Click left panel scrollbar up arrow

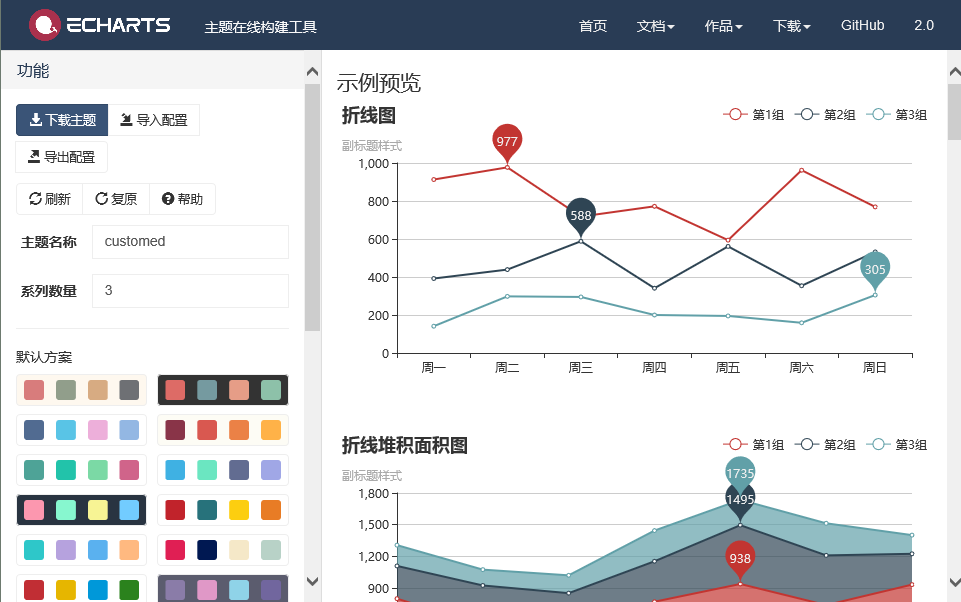point(313,72)
